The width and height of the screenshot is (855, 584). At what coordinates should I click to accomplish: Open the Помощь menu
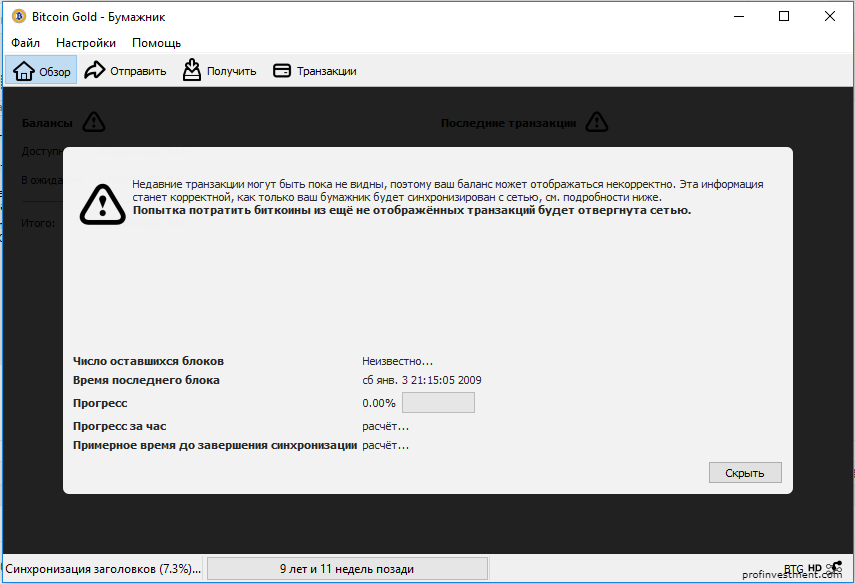pyautogui.click(x=156, y=43)
